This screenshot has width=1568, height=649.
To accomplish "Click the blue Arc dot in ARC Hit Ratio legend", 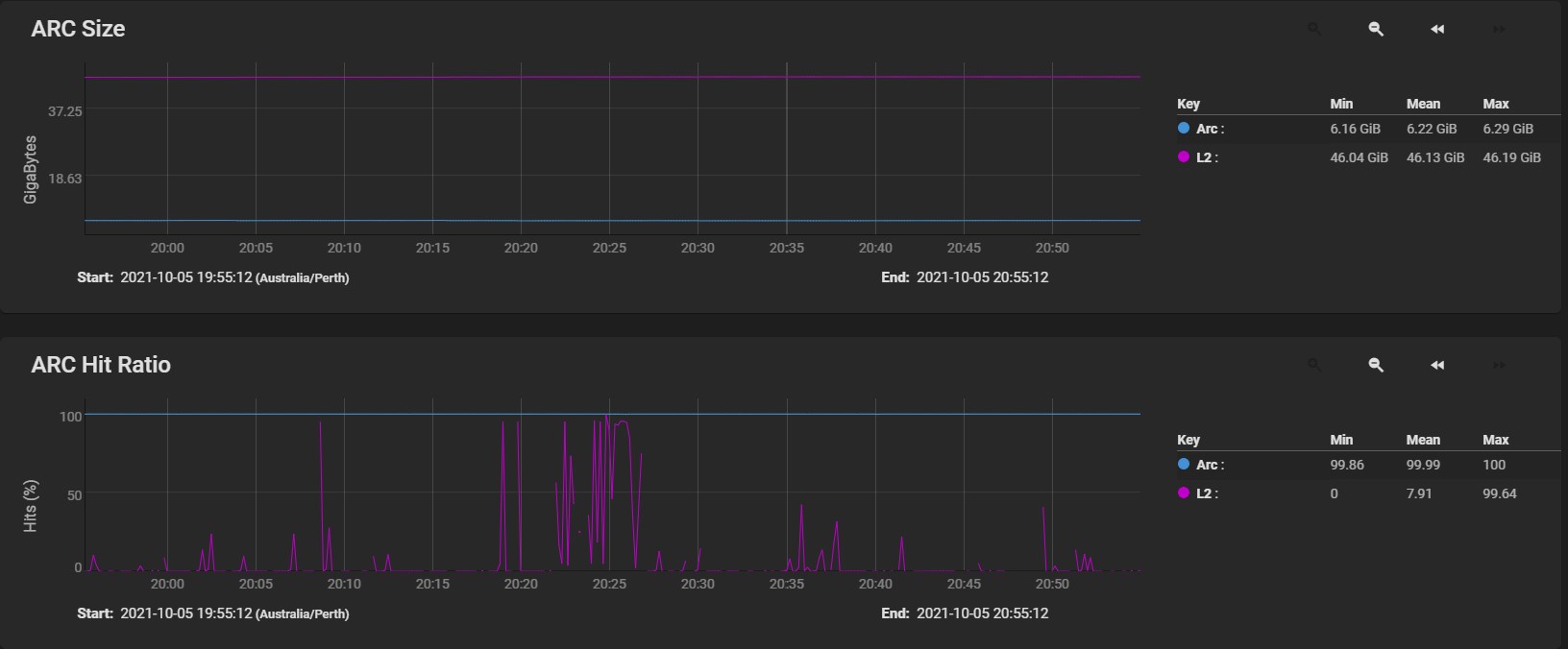I will pos(1184,464).
